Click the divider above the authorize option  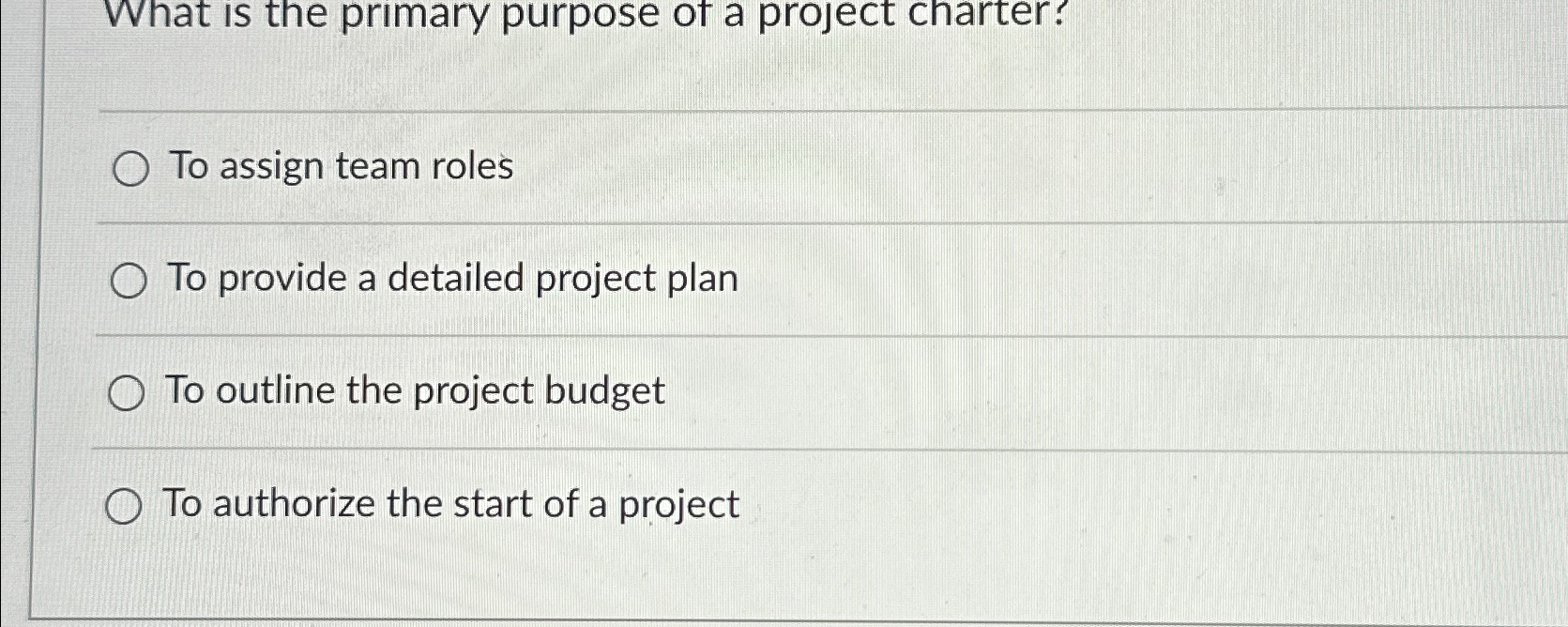[x=751, y=450]
